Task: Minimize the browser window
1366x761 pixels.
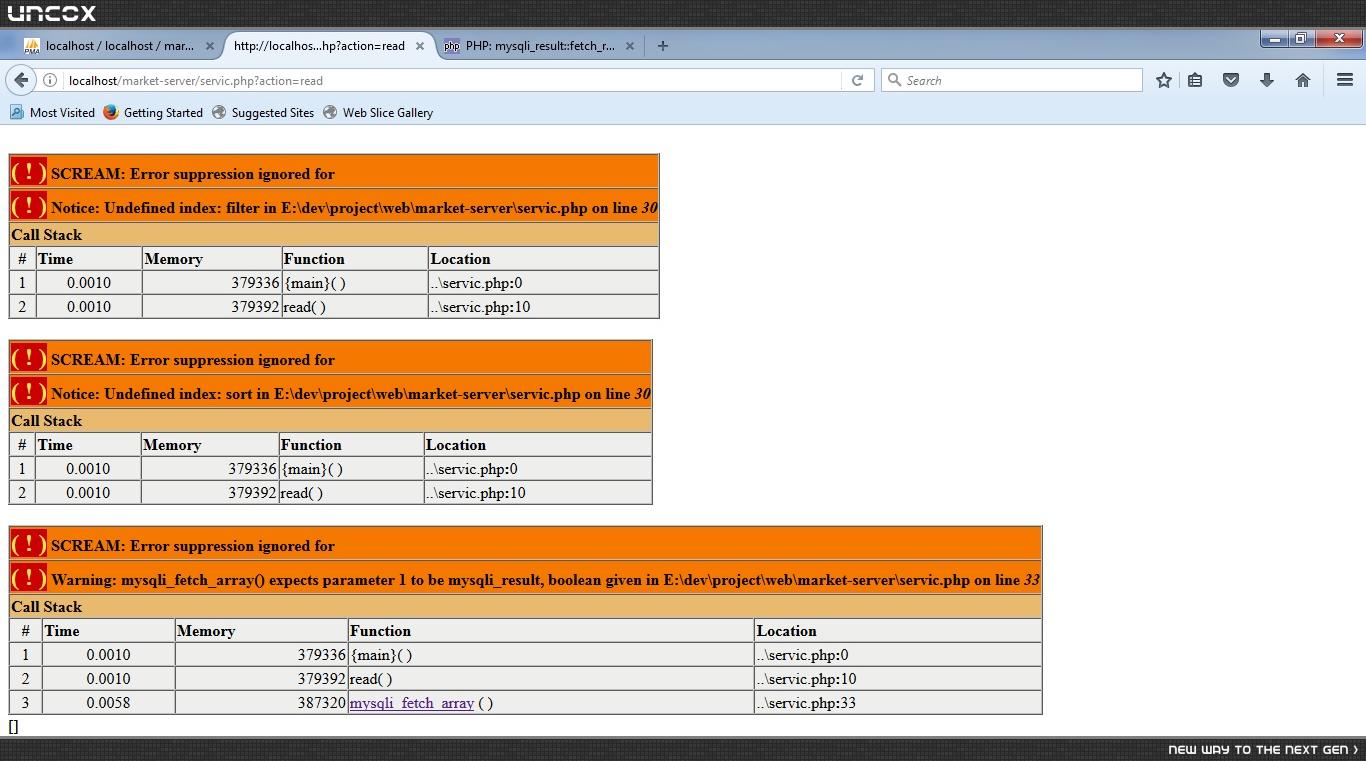Action: click(x=1275, y=39)
